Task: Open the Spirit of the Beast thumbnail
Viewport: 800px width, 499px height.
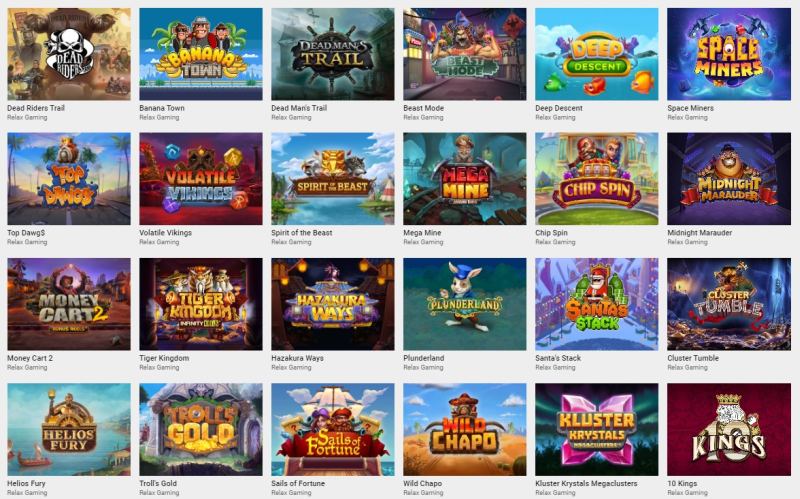Action: (333, 179)
